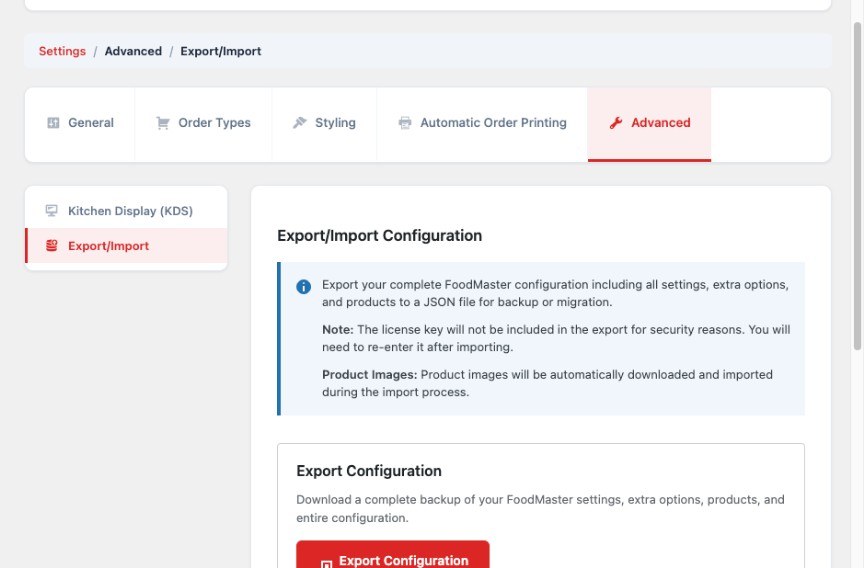Viewport: 864px width, 568px height.
Task: Click the icon inside Export Configuration button
Action: pos(327,563)
